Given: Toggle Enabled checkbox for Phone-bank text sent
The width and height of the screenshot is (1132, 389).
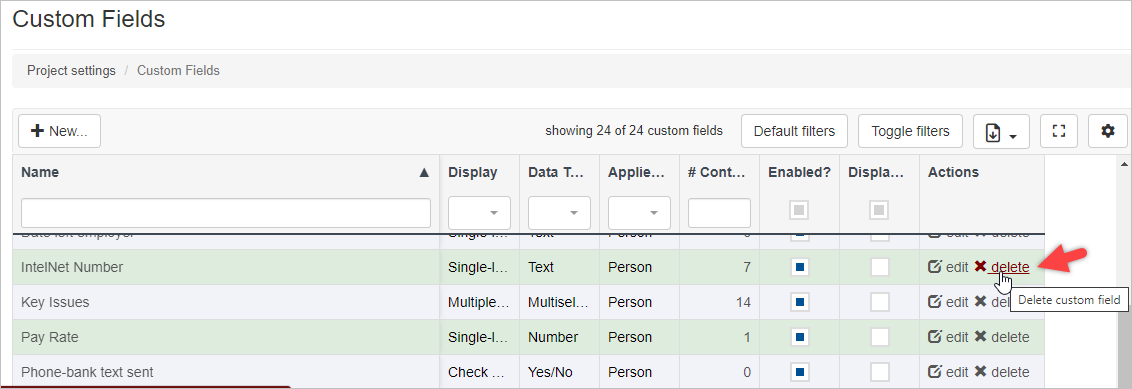Looking at the screenshot, I should click(x=800, y=372).
